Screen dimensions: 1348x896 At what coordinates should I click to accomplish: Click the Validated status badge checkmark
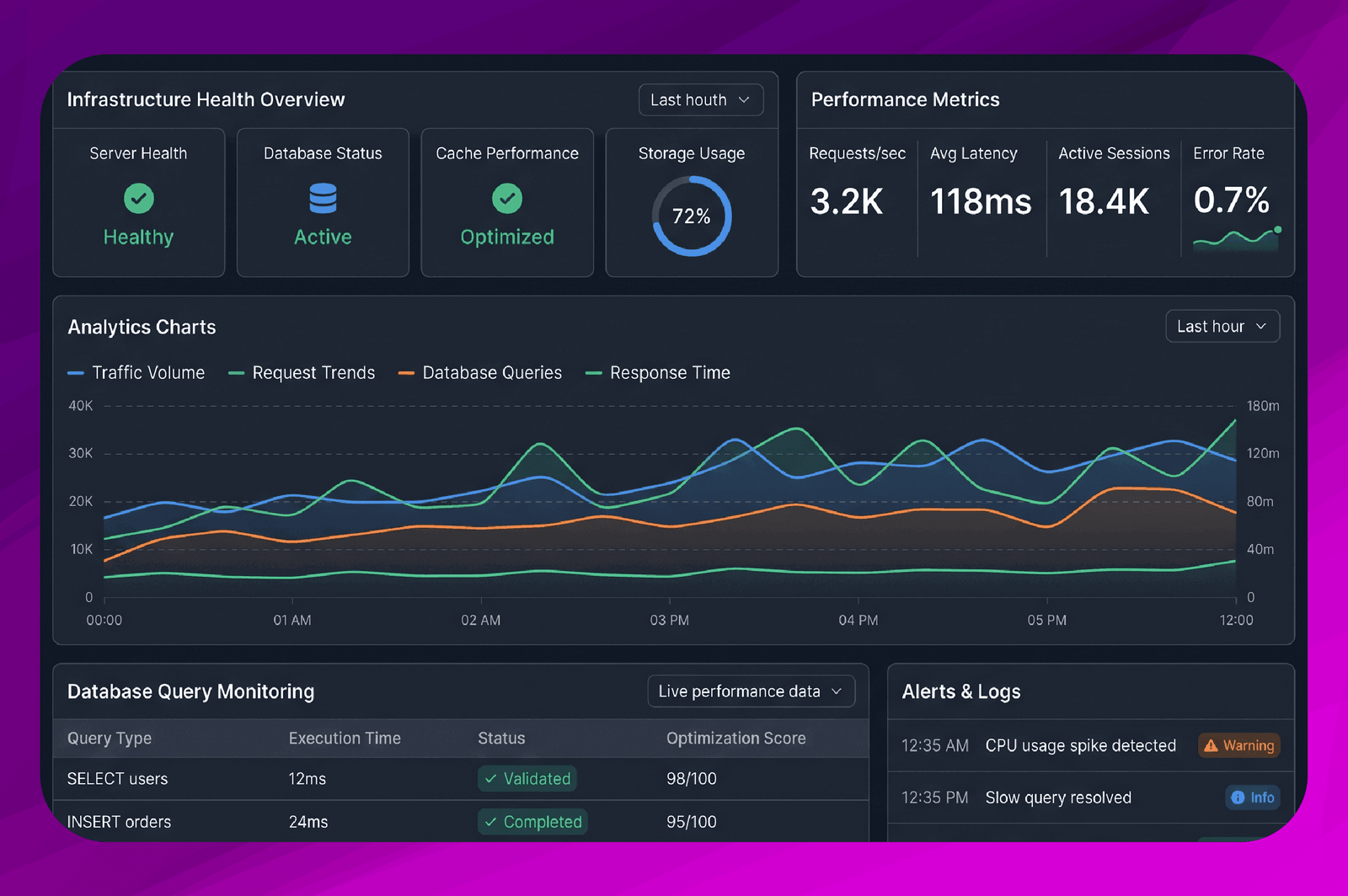coord(491,779)
